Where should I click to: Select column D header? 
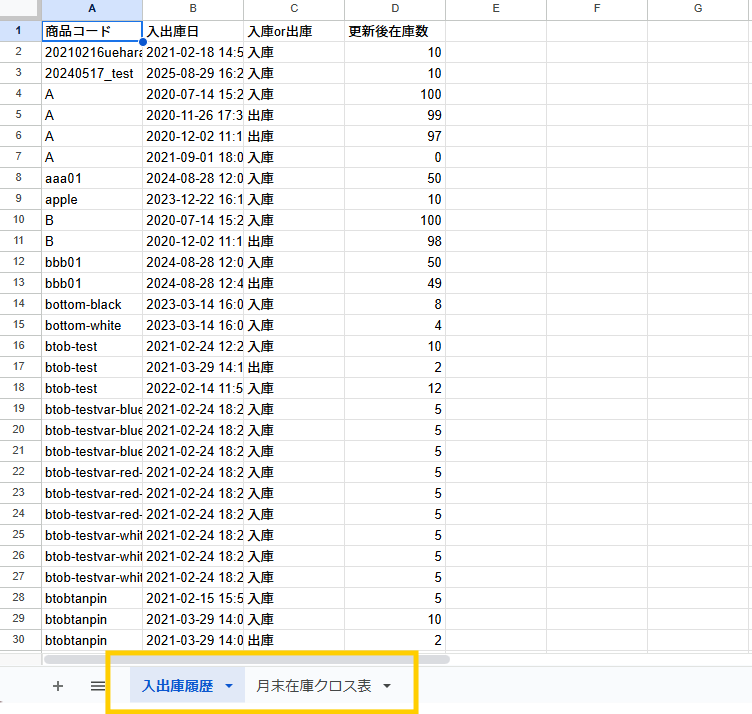click(395, 9)
